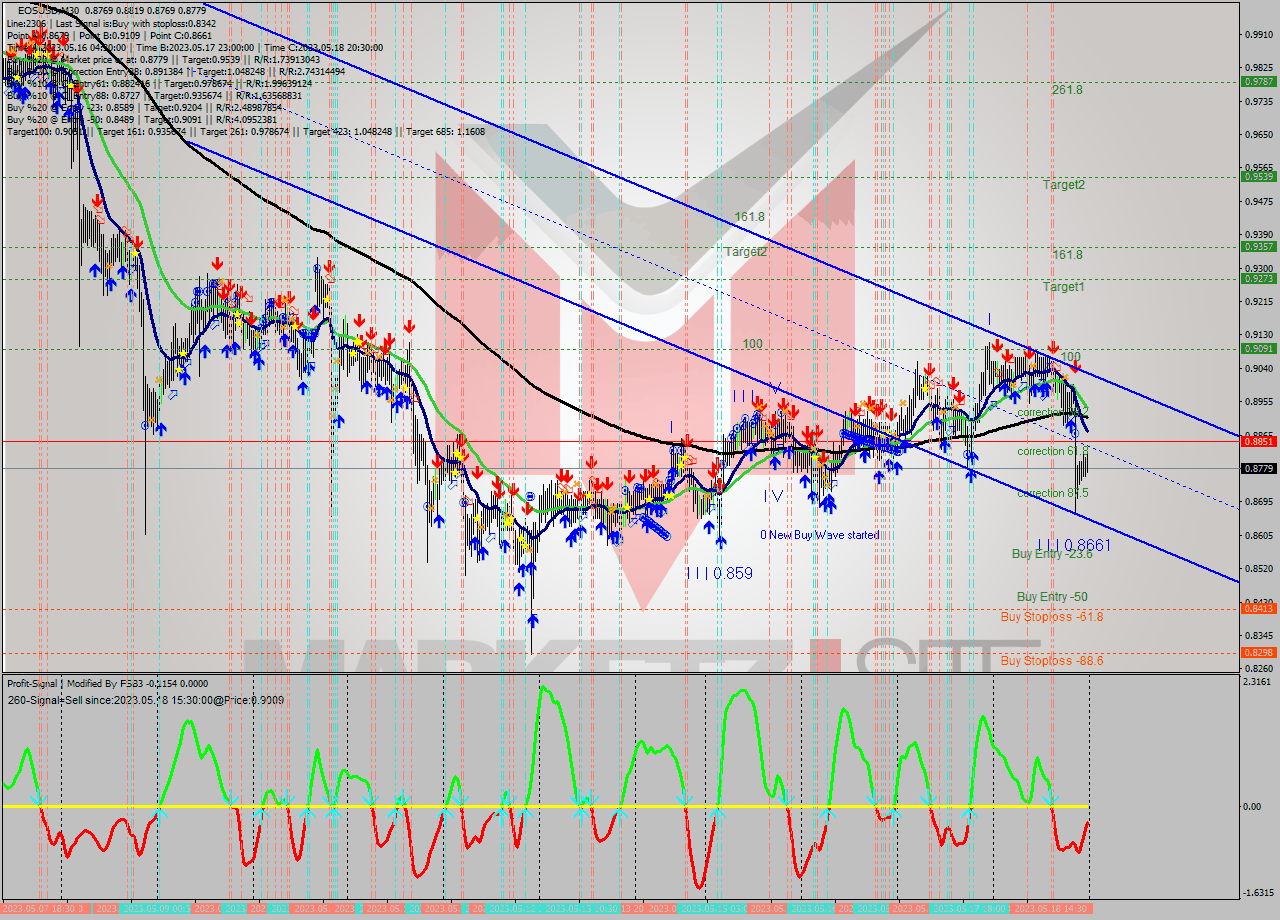The image size is (1280, 920).
Task: Click the 0.9650 price axis value
Action: (x=1257, y=134)
